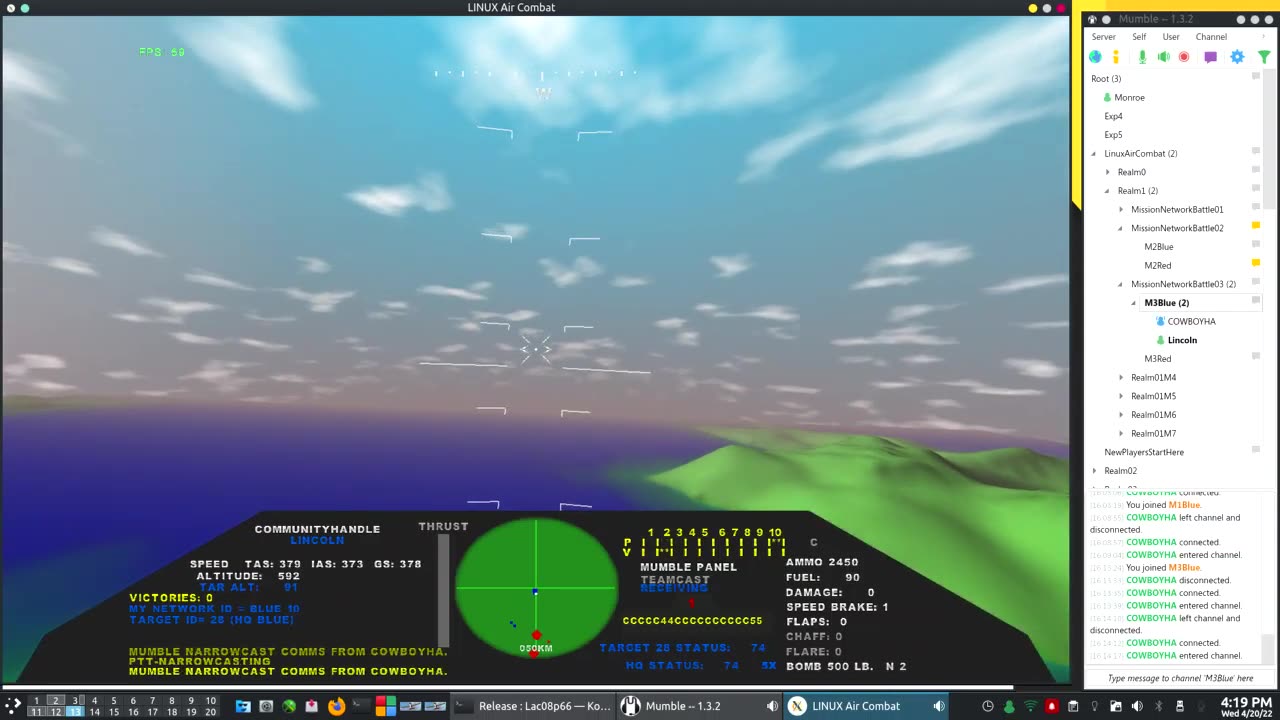Image resolution: width=1280 pixels, height=720 pixels.
Task: Open the system tray volume icon
Action: point(1137,706)
